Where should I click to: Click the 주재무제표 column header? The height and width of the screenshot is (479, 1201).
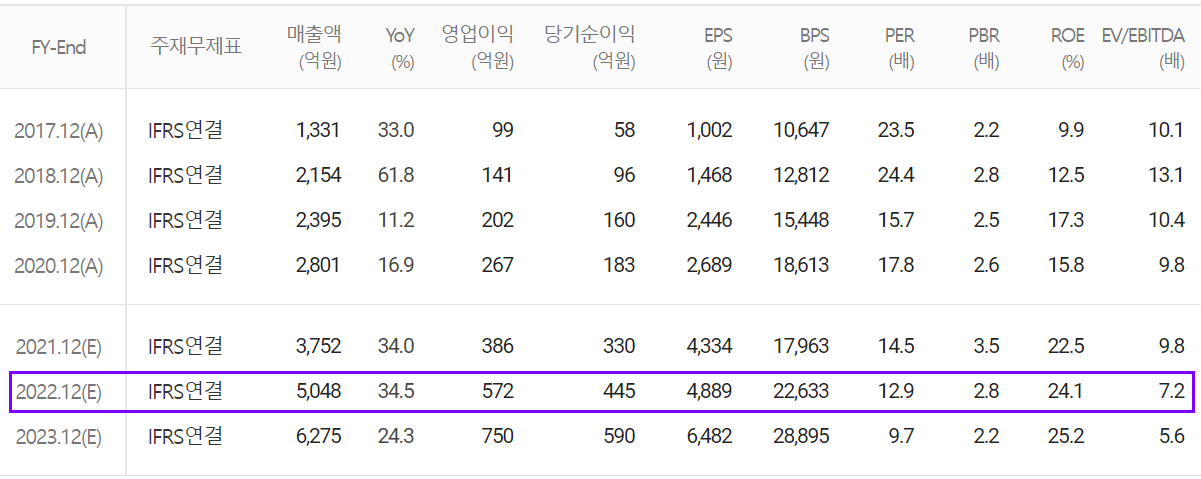coord(195,47)
